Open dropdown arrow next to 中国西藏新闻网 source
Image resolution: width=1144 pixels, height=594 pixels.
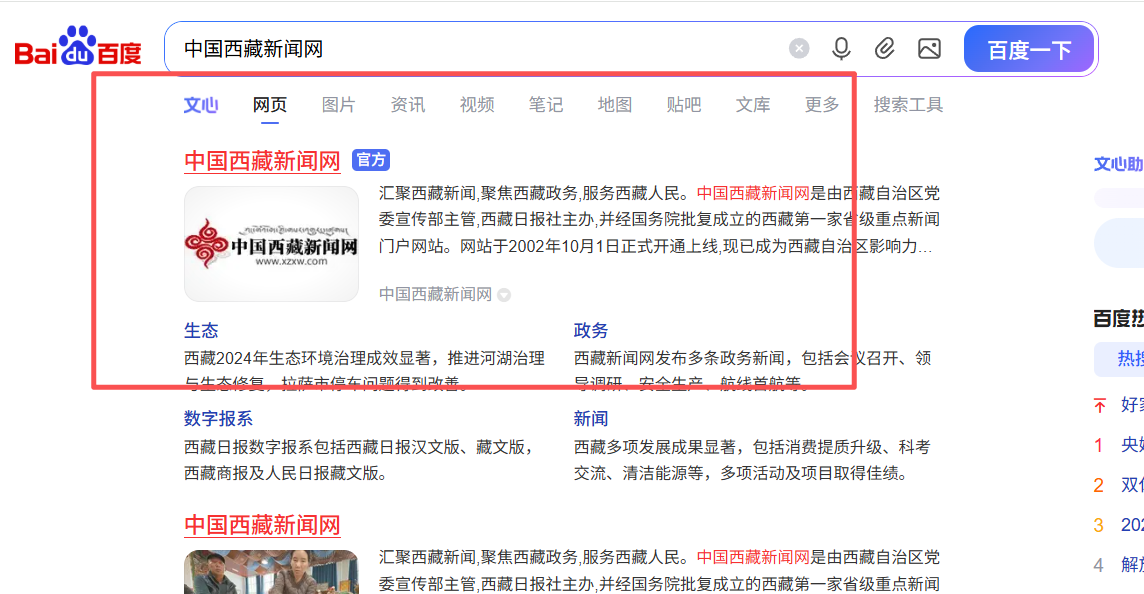(503, 295)
